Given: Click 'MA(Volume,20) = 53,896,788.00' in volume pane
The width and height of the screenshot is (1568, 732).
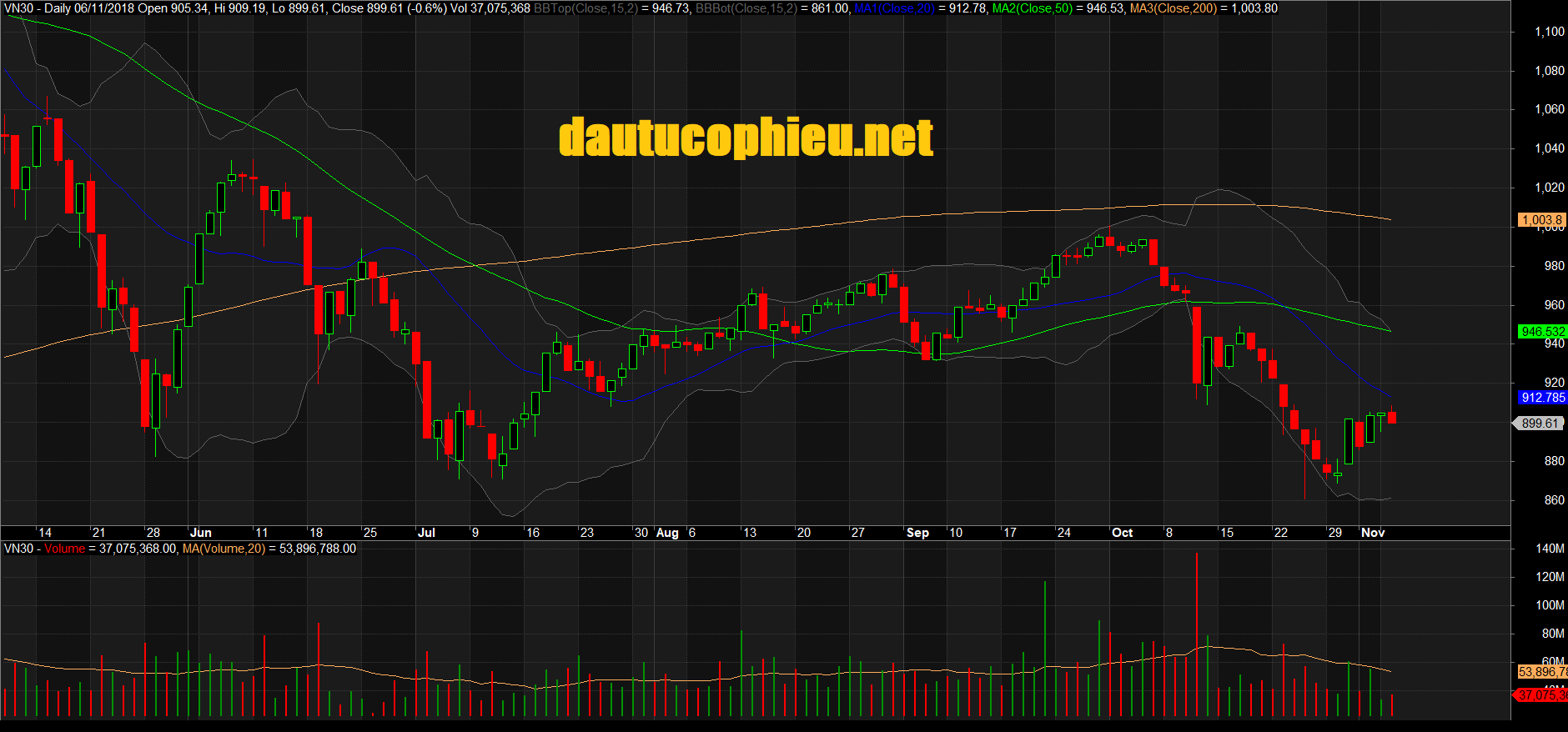Looking at the screenshot, I should click(x=269, y=549).
